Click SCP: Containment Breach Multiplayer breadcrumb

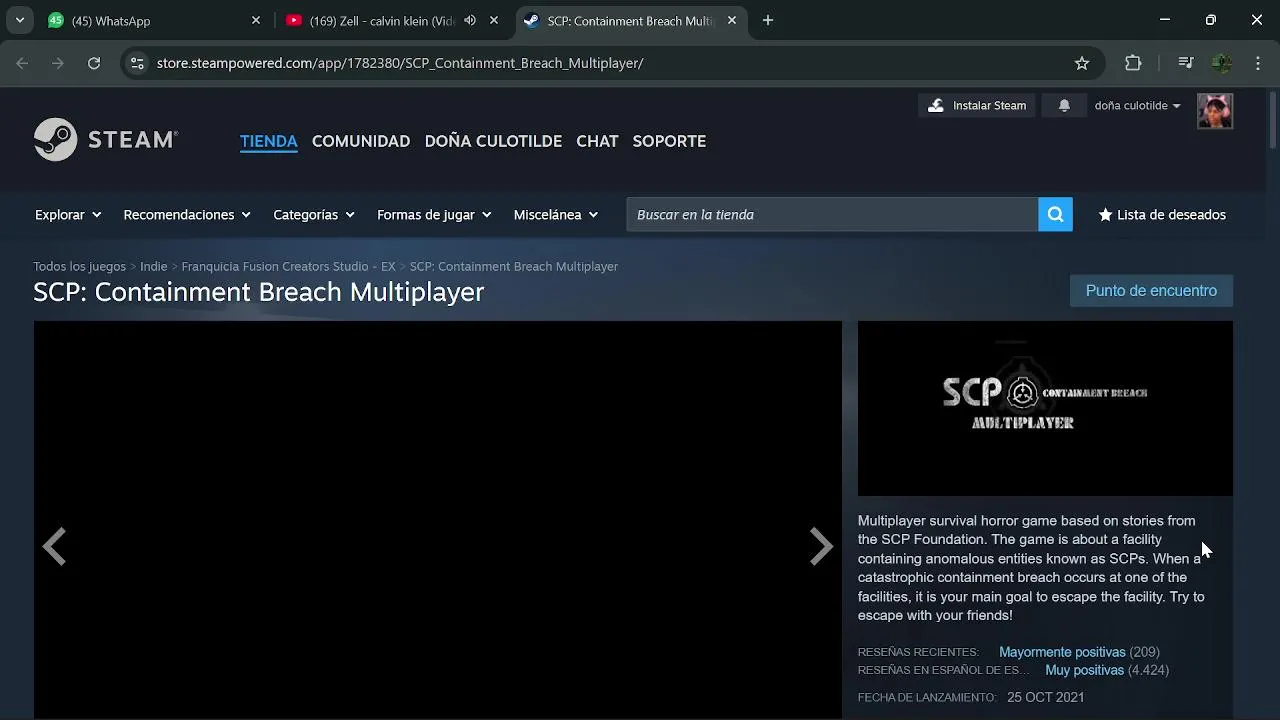pos(514,266)
